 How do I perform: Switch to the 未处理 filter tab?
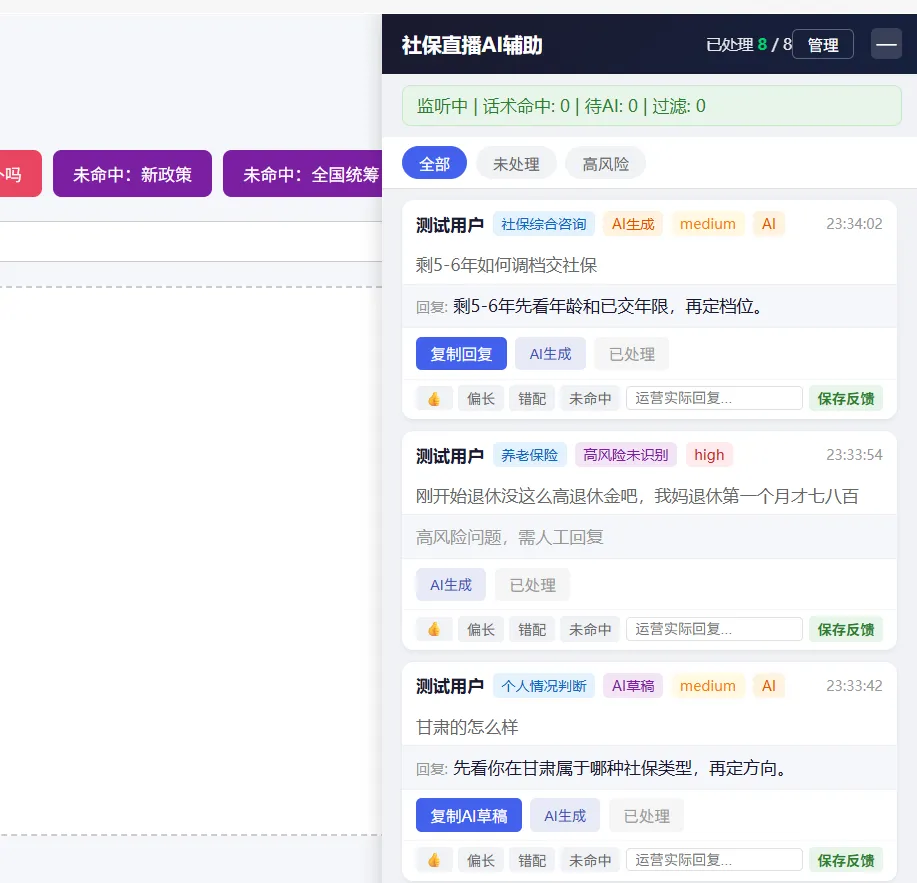pyautogui.click(x=516, y=163)
